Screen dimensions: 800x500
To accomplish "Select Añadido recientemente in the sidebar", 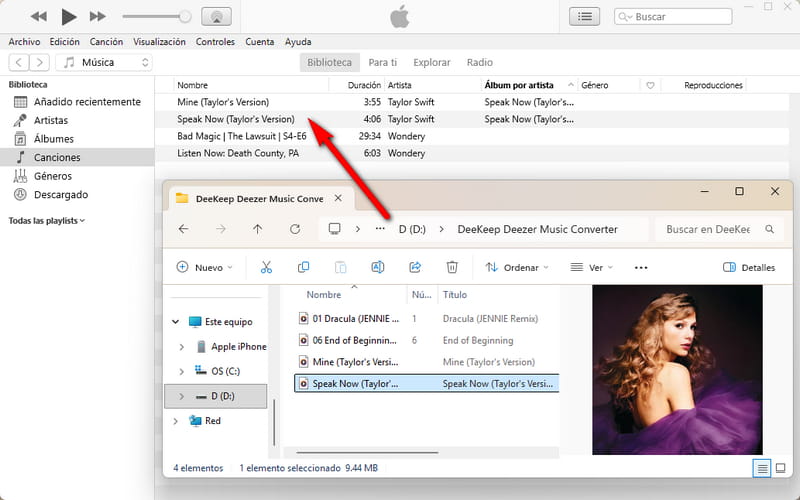I will (x=77, y=102).
